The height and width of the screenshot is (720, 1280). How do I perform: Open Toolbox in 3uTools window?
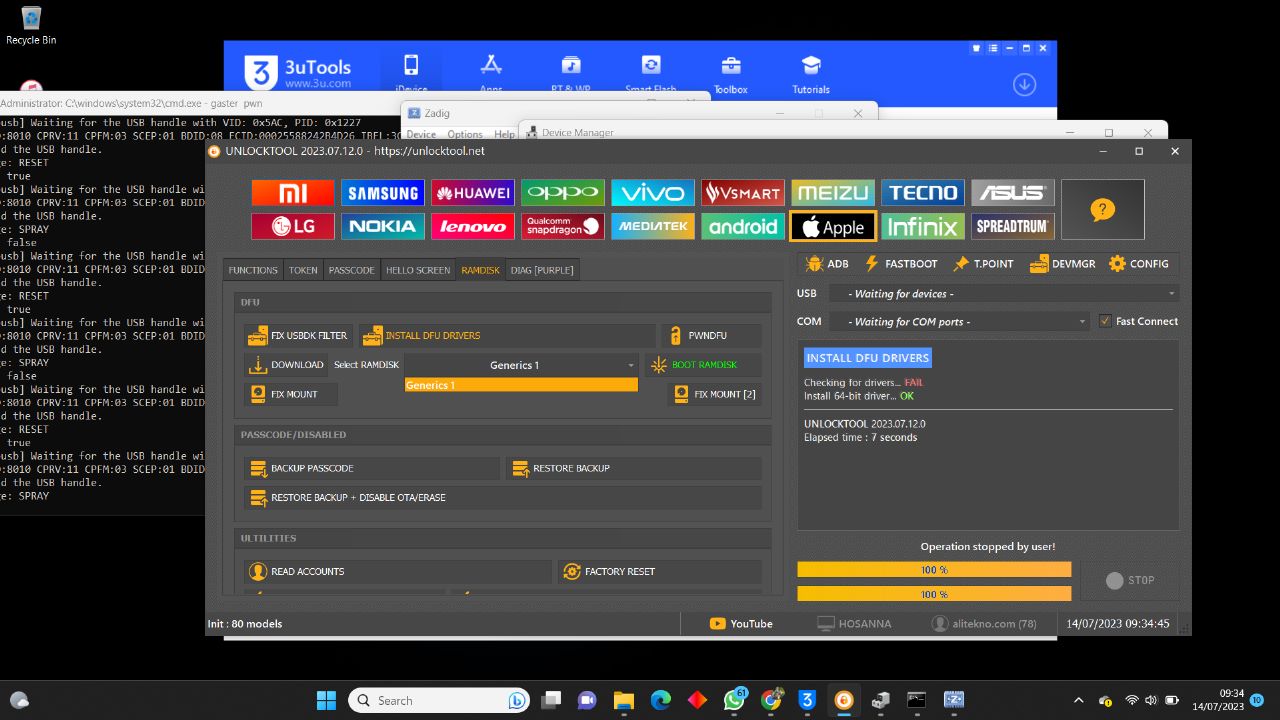pos(731,73)
